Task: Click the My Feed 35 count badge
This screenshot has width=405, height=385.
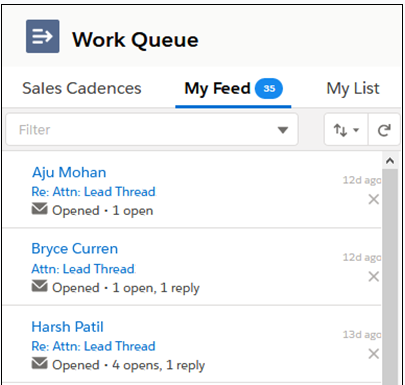Action: (269, 89)
